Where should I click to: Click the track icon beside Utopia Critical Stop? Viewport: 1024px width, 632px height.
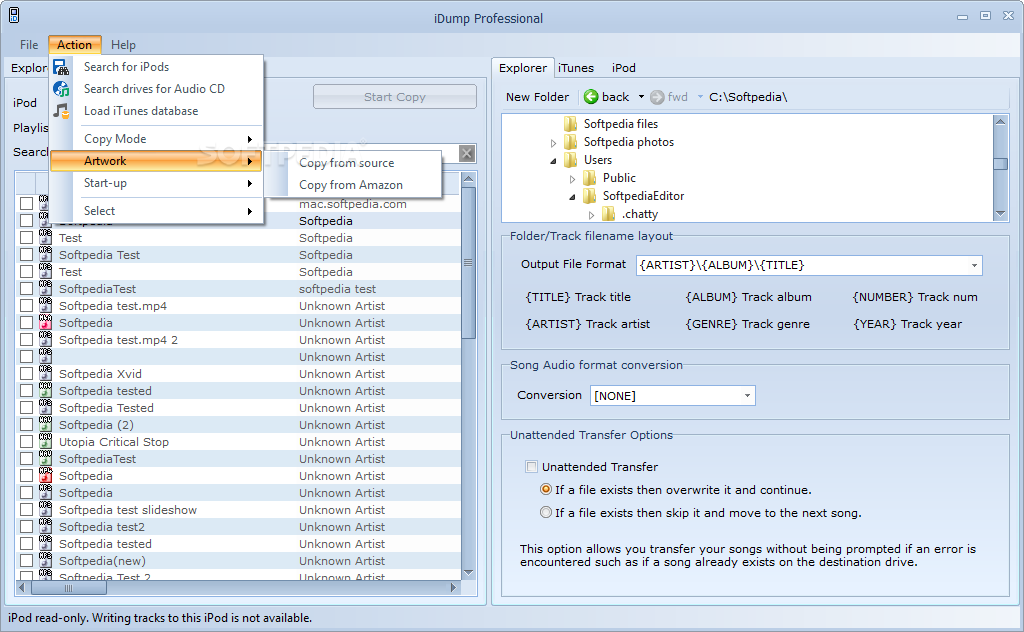pyautogui.click(x=45, y=441)
